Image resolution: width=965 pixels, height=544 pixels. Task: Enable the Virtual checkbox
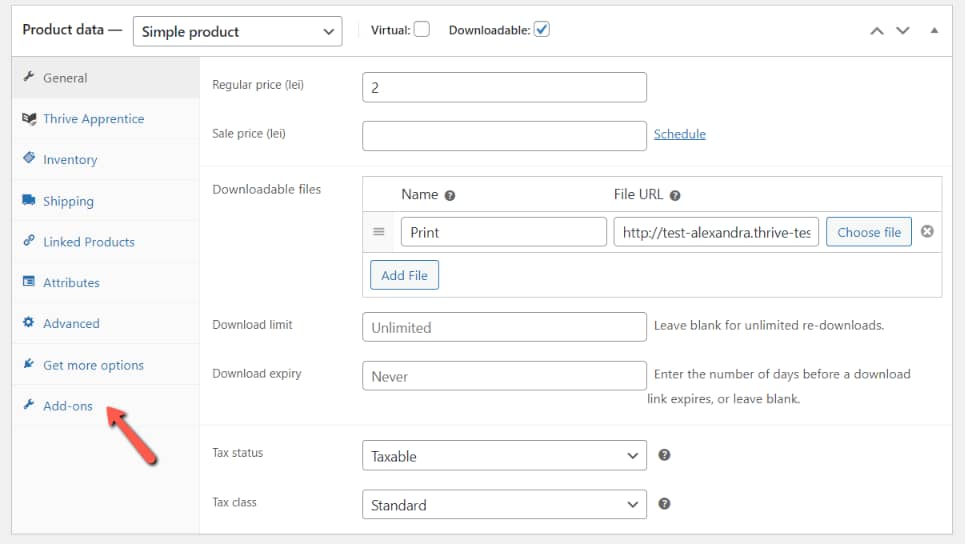pyautogui.click(x=422, y=29)
